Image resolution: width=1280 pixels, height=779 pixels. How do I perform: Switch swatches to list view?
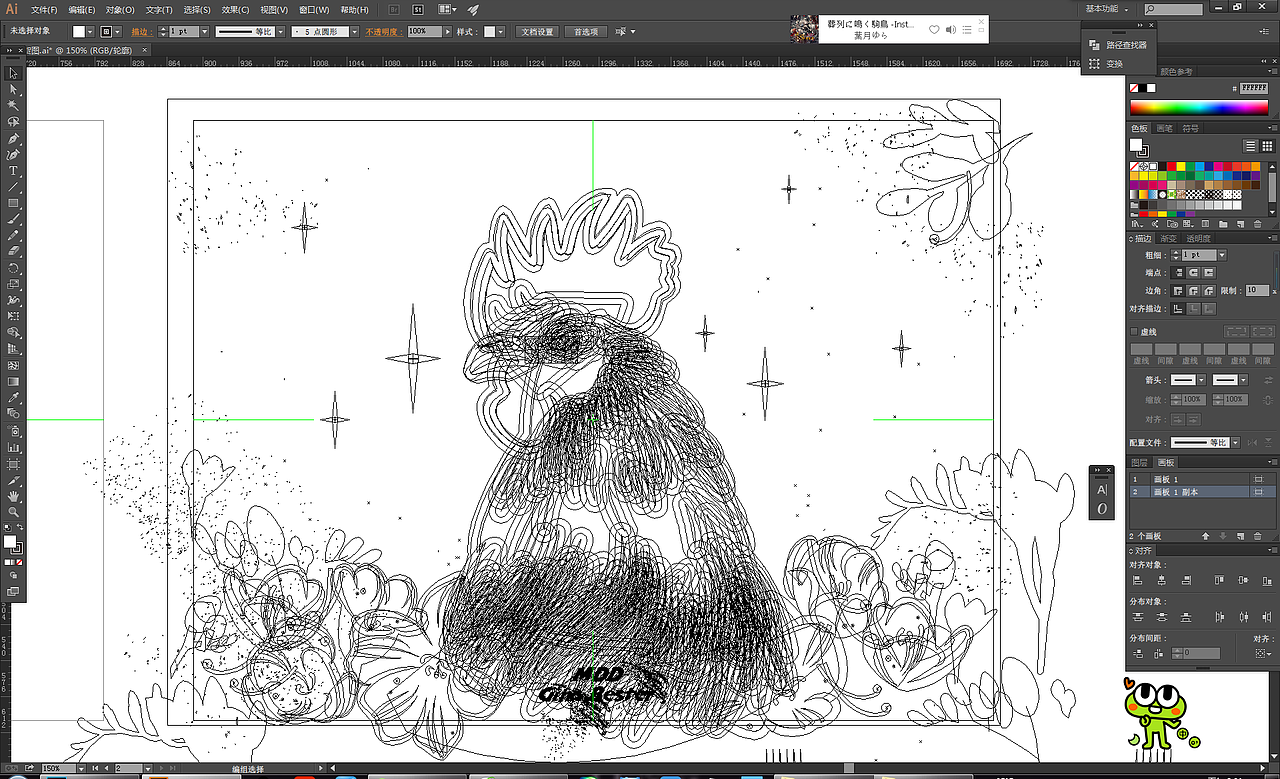1250,146
